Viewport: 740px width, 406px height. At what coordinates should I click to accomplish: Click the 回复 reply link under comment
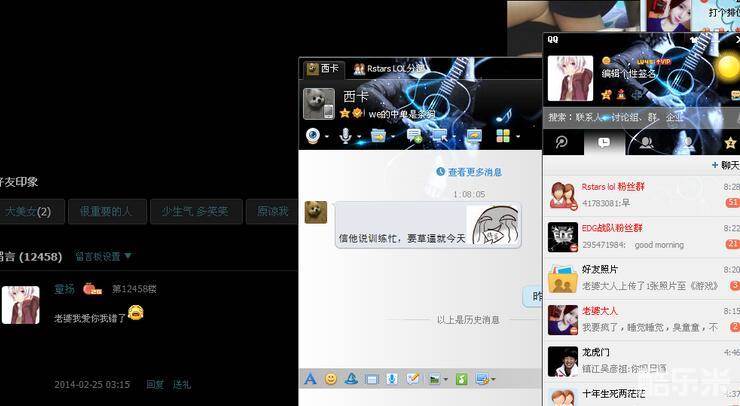[x=155, y=384]
